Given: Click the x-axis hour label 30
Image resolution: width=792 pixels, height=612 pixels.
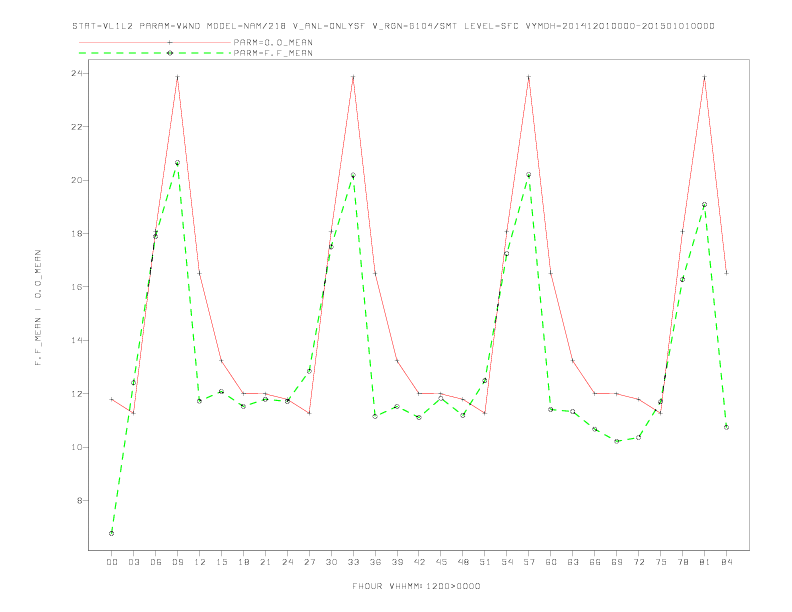Looking at the screenshot, I should (x=331, y=562).
